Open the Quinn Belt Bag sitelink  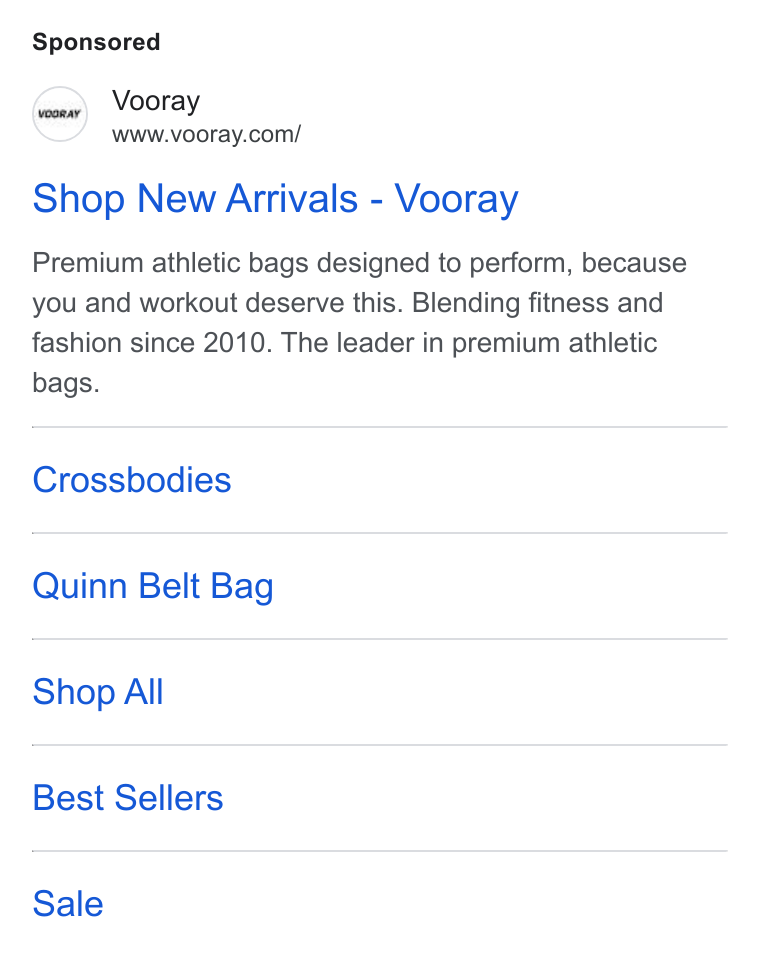[152, 587]
